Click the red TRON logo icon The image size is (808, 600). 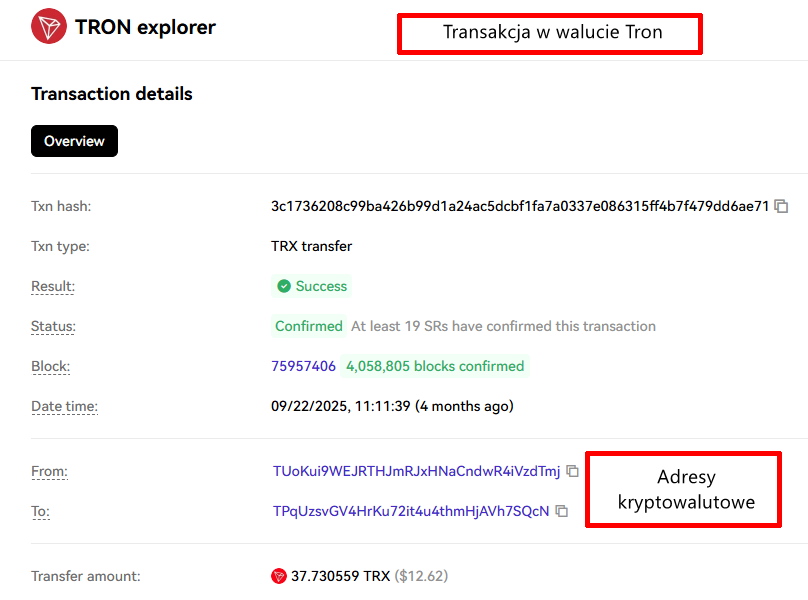tap(49, 27)
